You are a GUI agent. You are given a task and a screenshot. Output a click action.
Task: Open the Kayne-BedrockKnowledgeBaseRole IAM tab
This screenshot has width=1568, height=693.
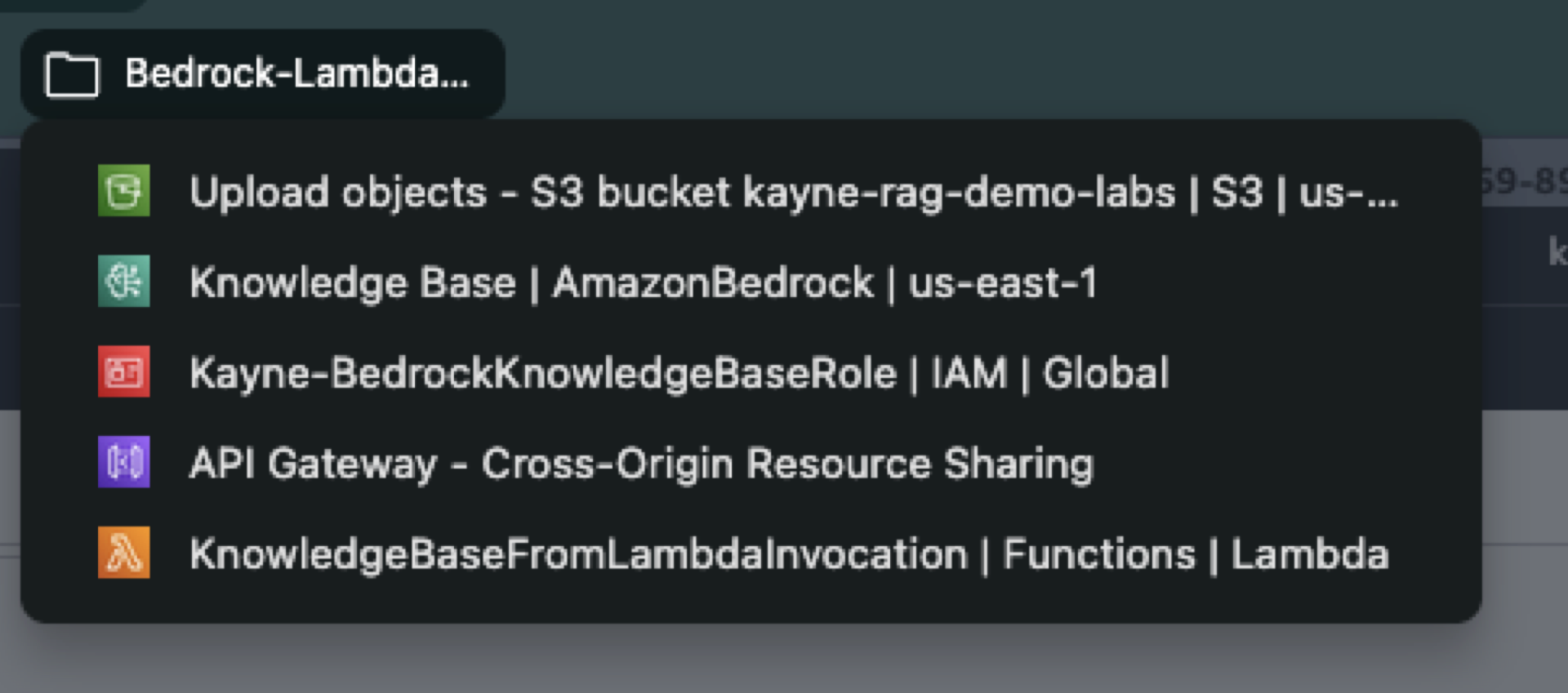point(679,373)
